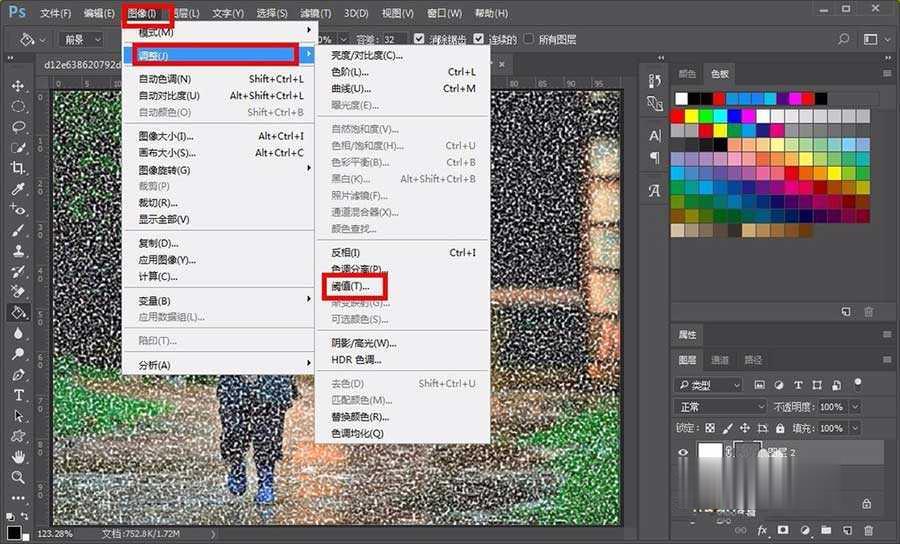Toggle layer filtering switch
Viewport: 900px width, 544px height.
point(858,383)
